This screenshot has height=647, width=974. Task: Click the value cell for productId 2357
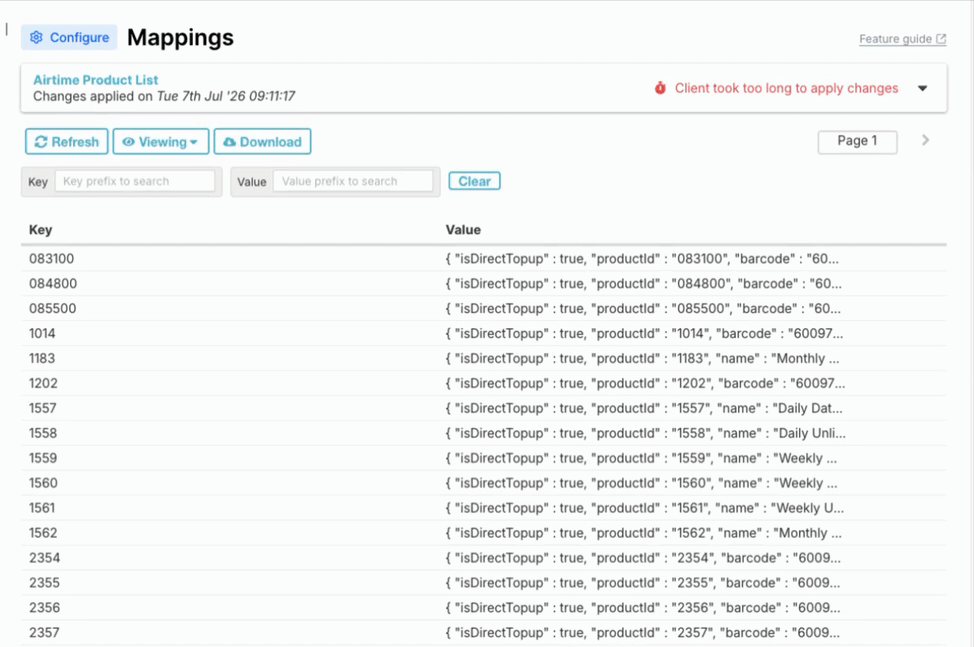(x=642, y=632)
